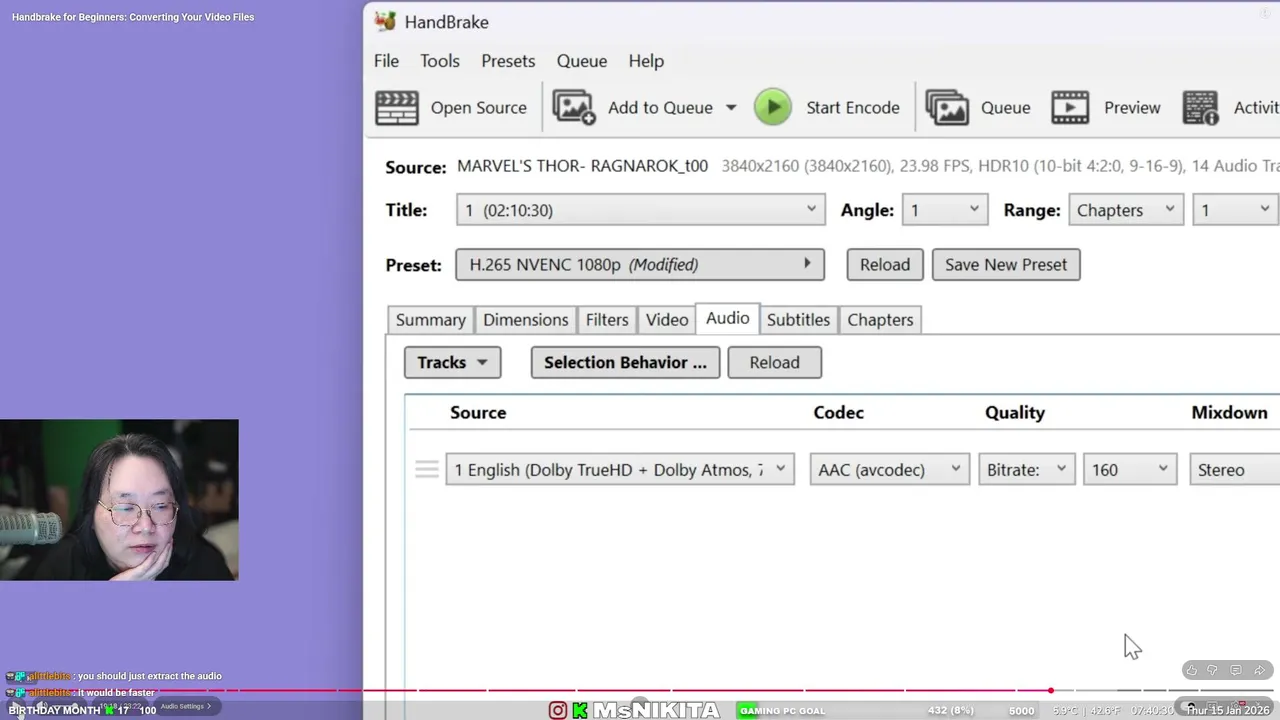Viewport: 1280px width, 720px height.
Task: Click the Mixdown column header
Action: 1229,413
